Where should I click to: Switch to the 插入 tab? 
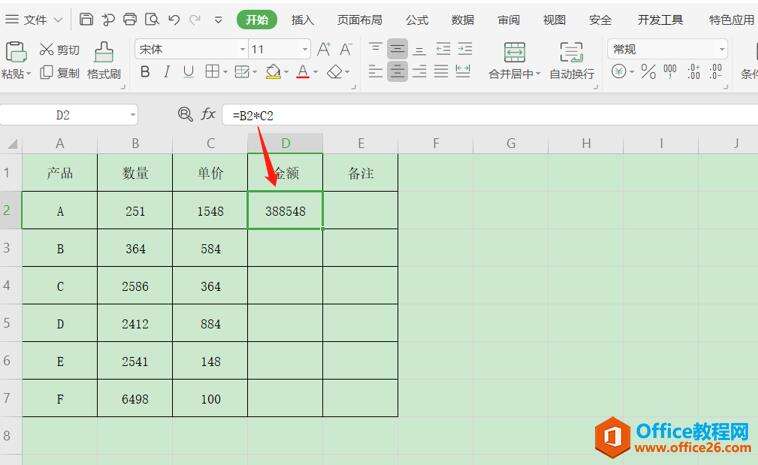pyautogui.click(x=303, y=20)
